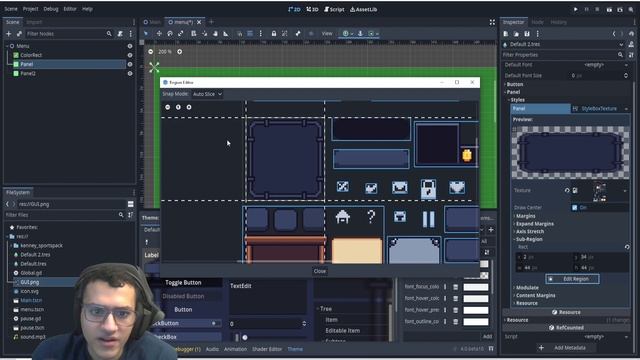Viewport: 640px width, 360px height.
Task: Click the Region Editor zoom reset icon
Action: [x=178, y=107]
